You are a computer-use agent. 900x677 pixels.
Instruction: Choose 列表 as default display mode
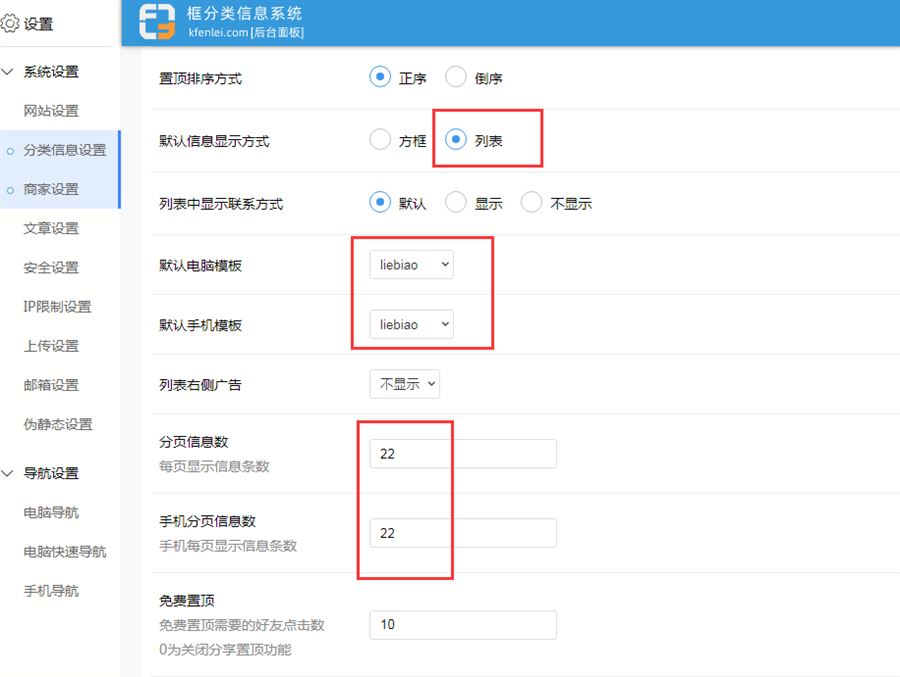(x=456, y=140)
